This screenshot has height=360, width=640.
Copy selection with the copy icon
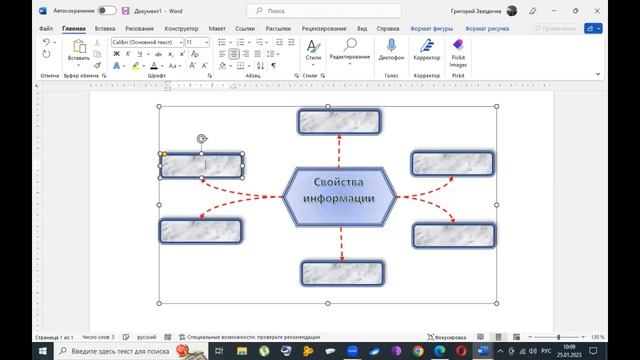(97, 54)
